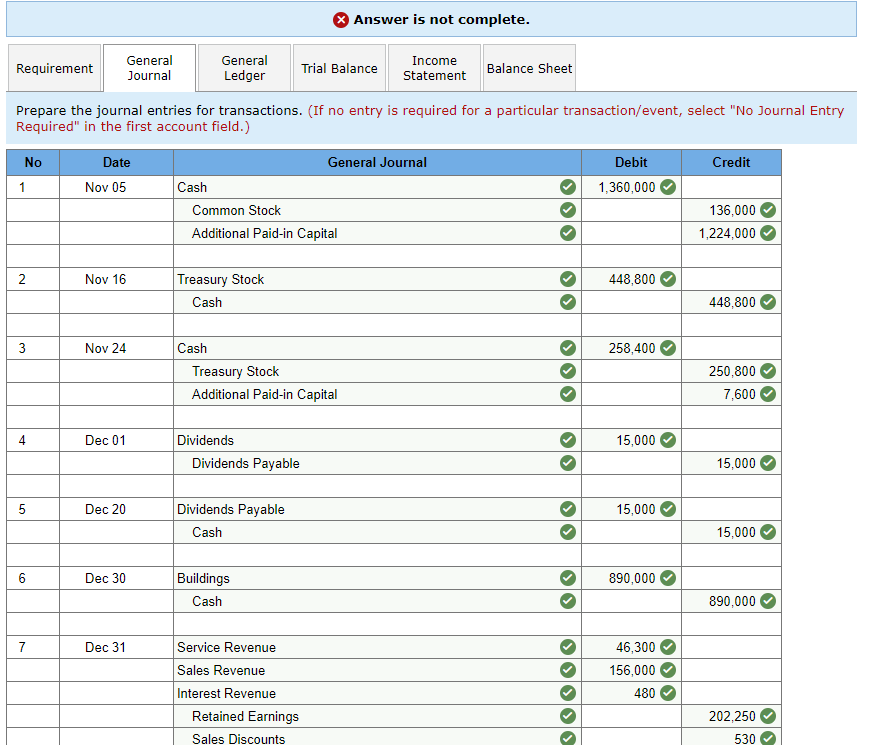The image size is (869, 750).
Task: Click checkmark beside 250,800 credit amount
Action: point(768,371)
